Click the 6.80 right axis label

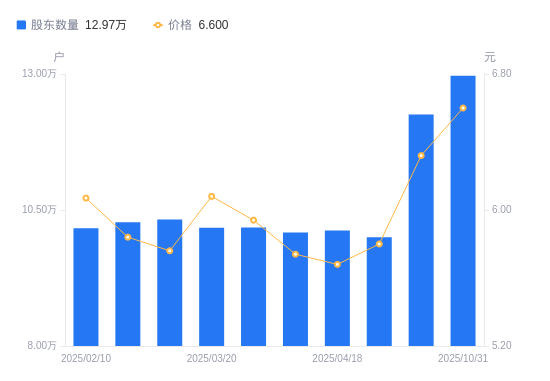(502, 73)
